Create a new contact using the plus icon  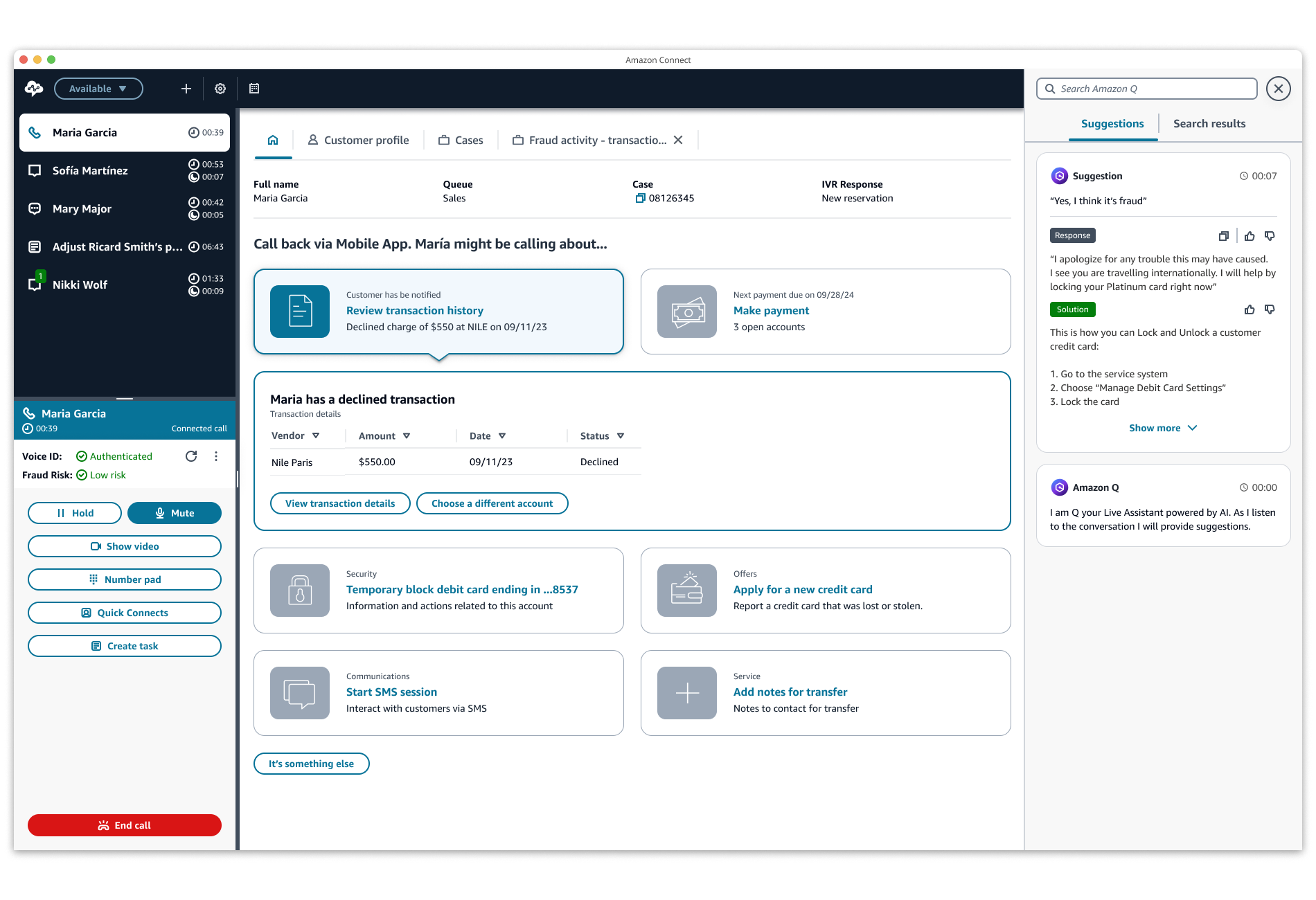186,89
